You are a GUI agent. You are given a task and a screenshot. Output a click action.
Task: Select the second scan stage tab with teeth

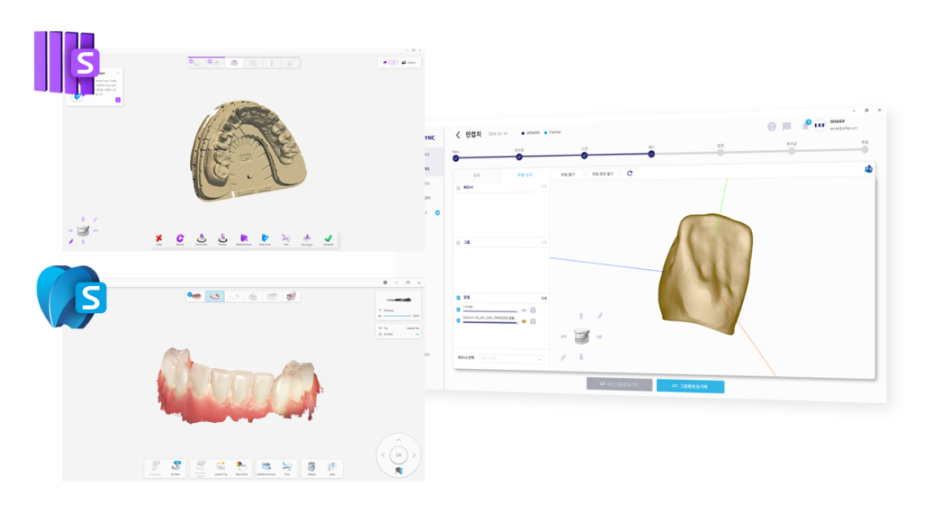tap(214, 296)
